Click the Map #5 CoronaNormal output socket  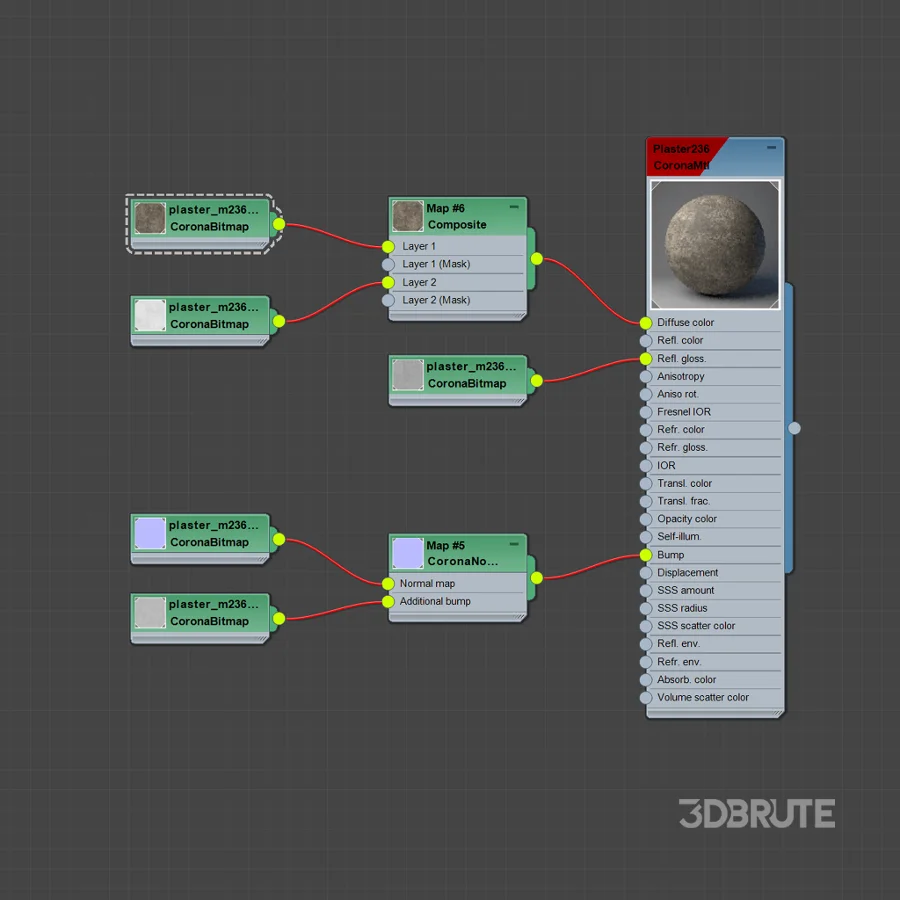pyautogui.click(x=537, y=578)
